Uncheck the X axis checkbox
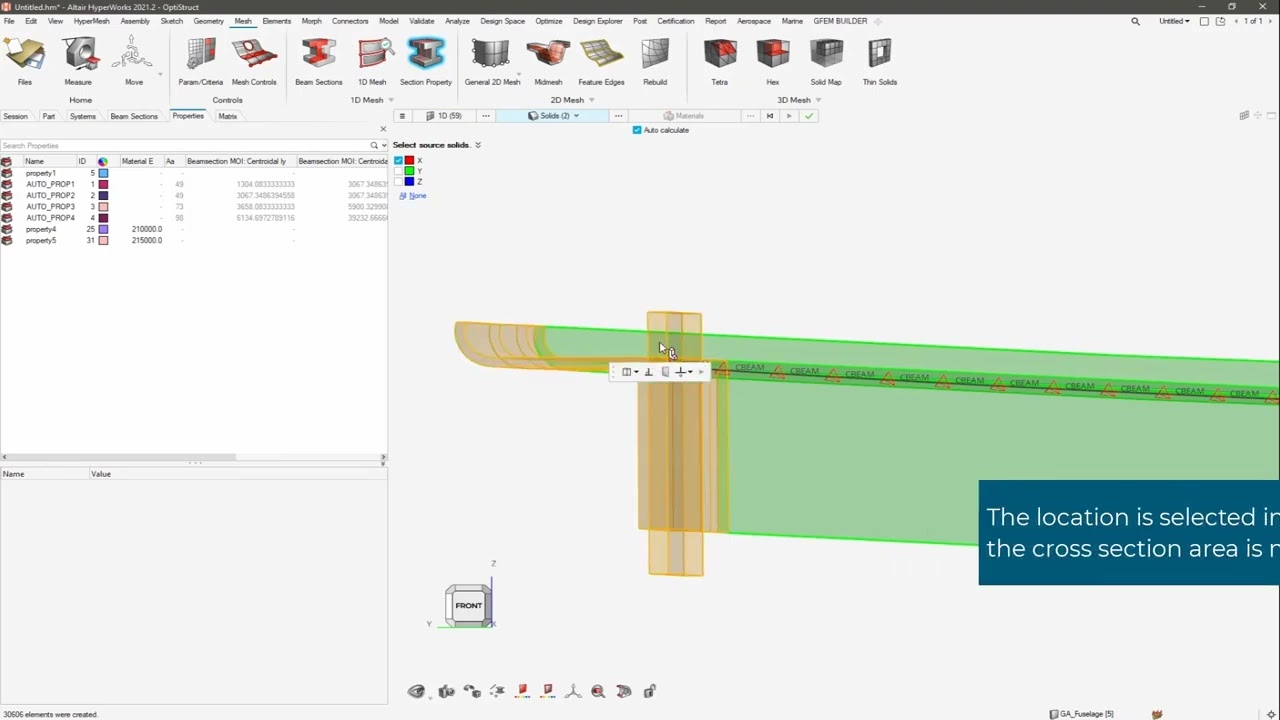Image resolution: width=1280 pixels, height=720 pixels. [399, 160]
